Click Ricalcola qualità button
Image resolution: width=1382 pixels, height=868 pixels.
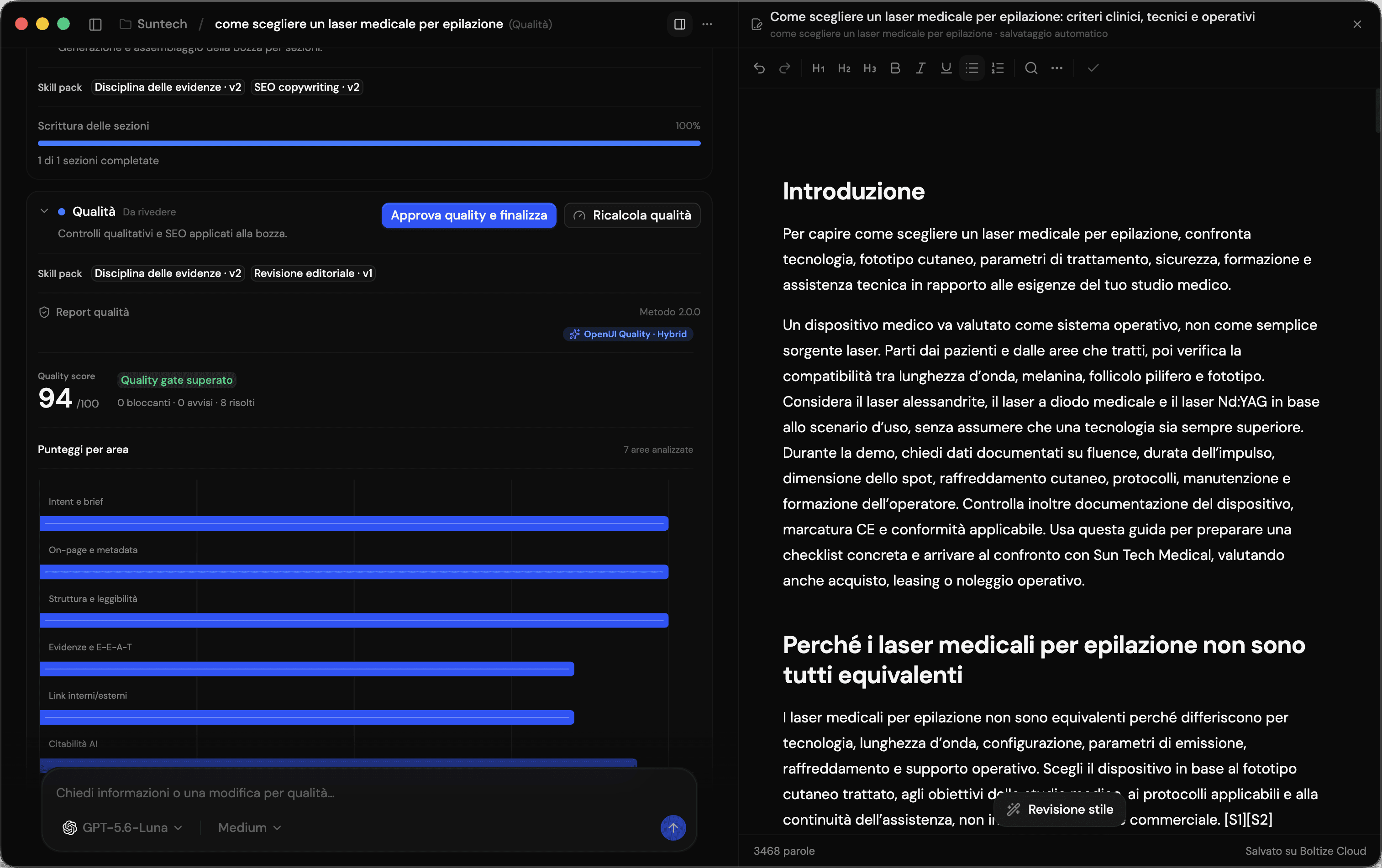click(632, 215)
